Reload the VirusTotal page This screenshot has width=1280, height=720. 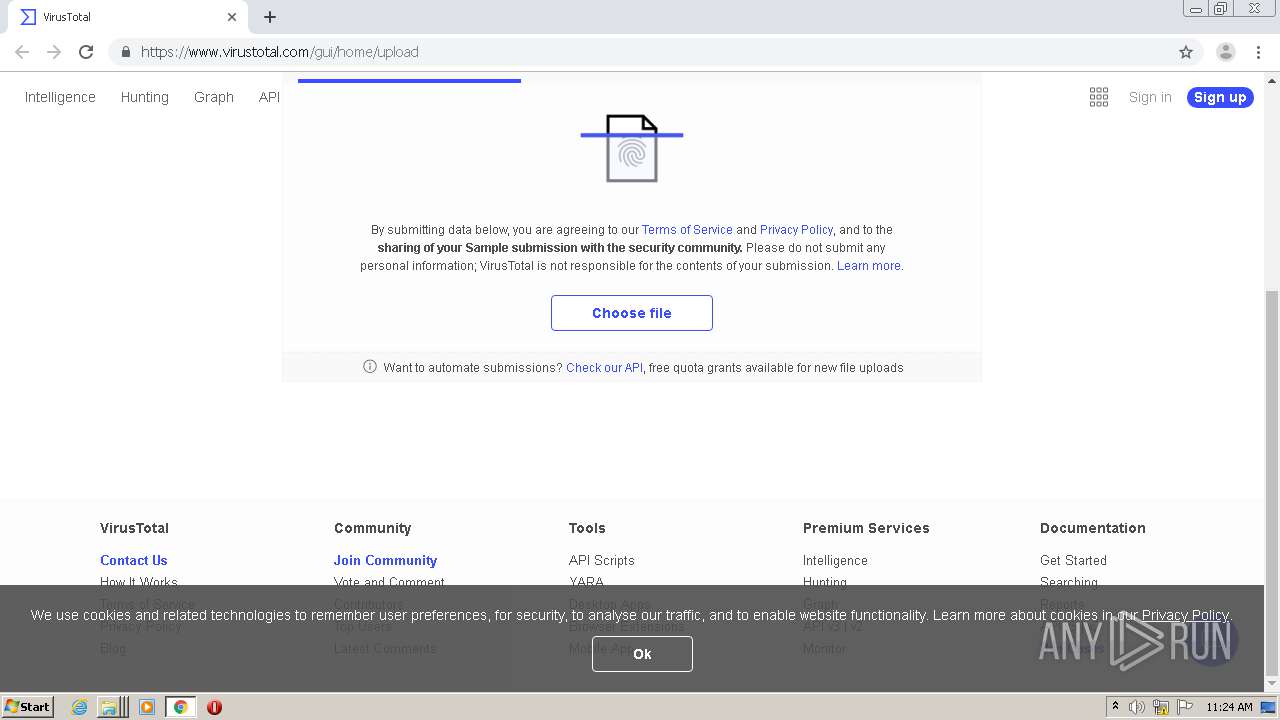click(86, 52)
